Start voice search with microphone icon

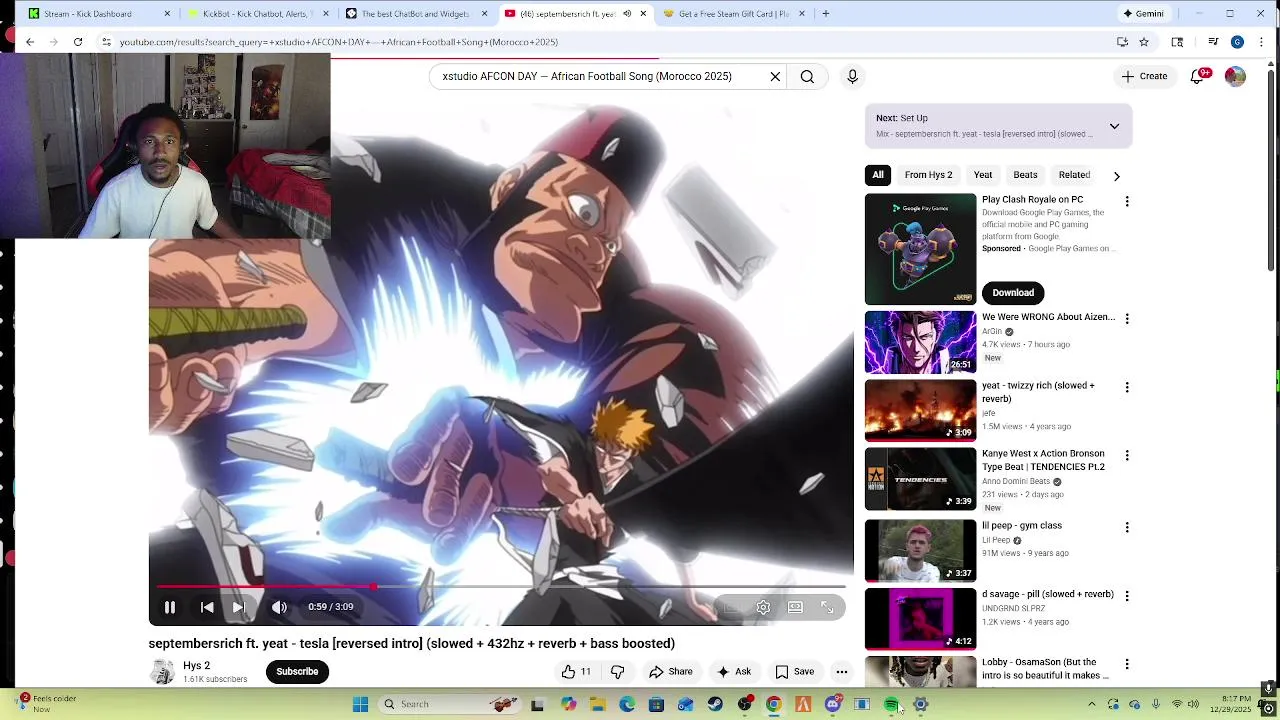852,76
